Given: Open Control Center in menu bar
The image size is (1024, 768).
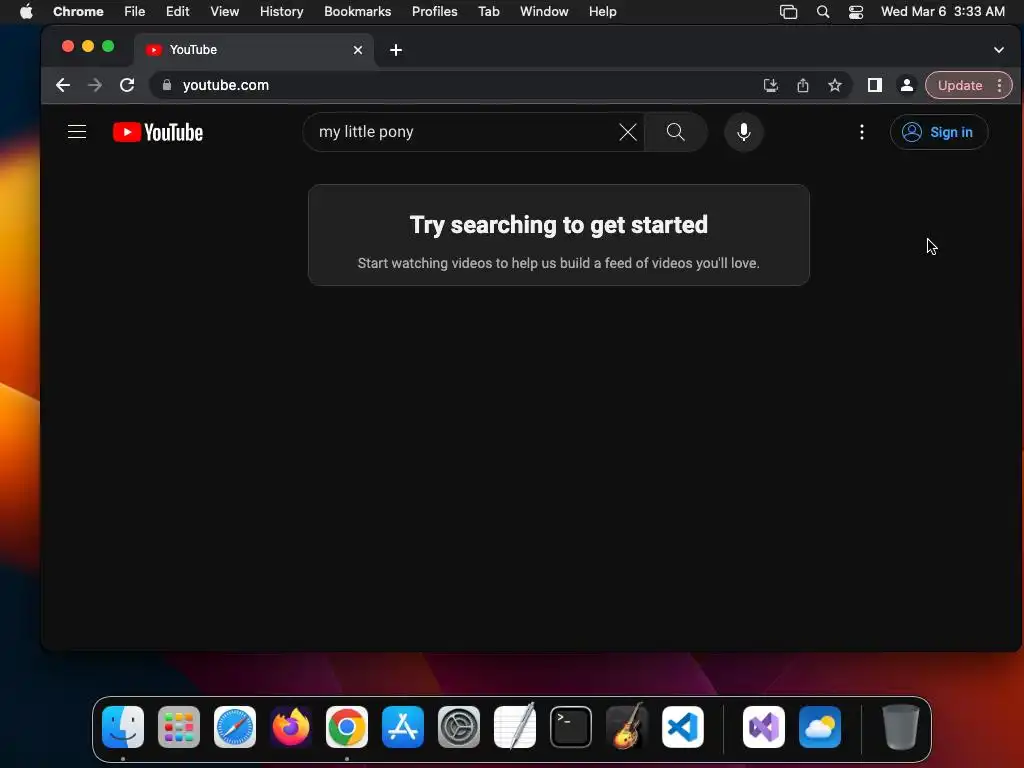Looking at the screenshot, I should (x=856, y=11).
